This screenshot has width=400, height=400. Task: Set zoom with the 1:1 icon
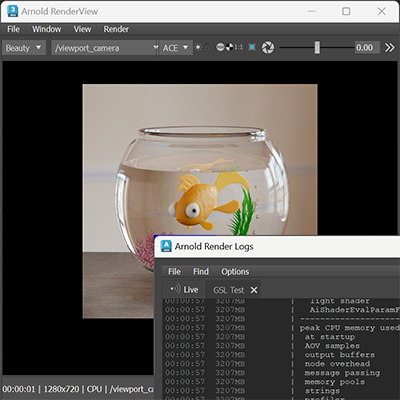[x=238, y=48]
